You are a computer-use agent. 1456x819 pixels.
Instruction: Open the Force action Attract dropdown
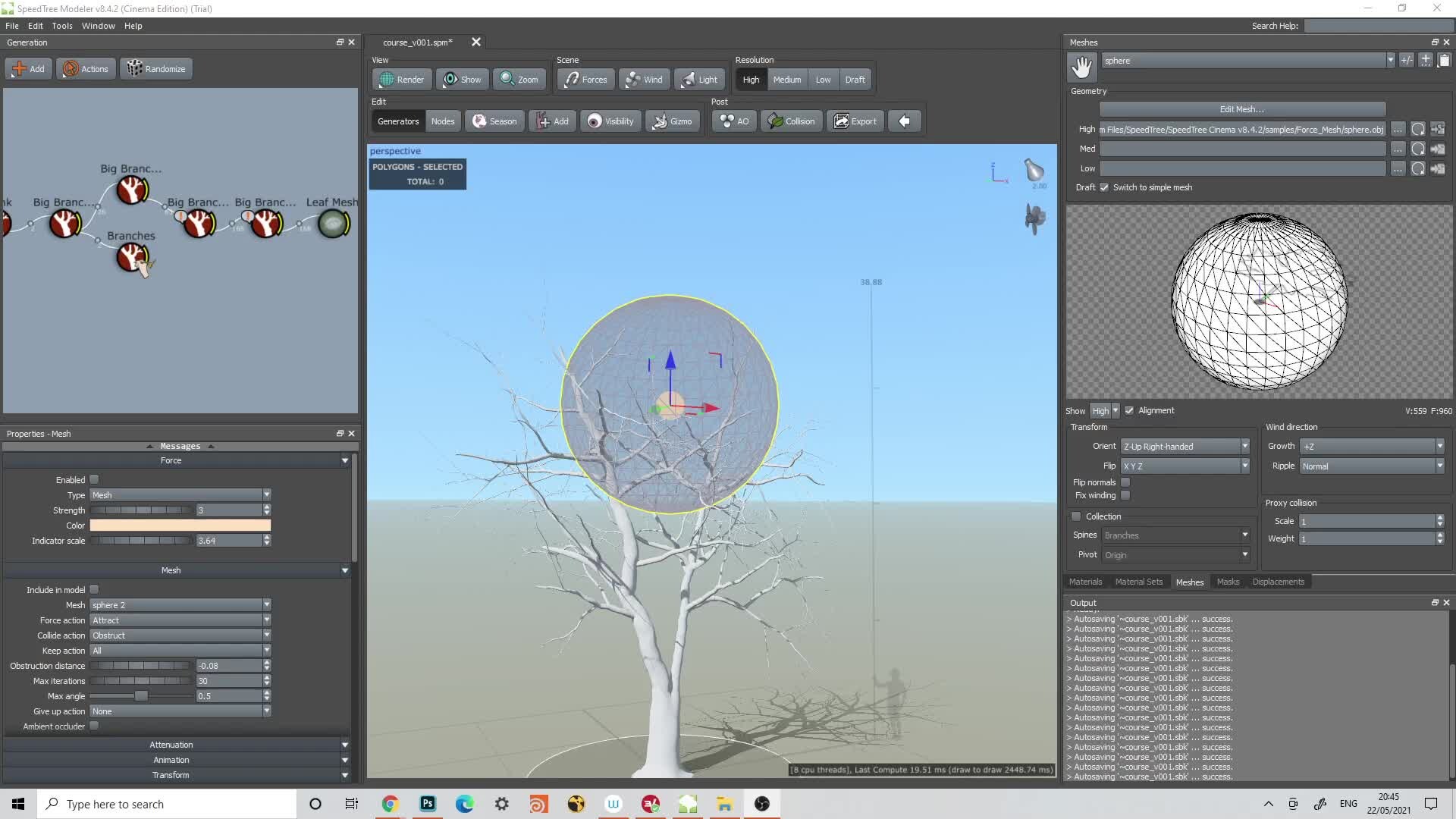(x=180, y=620)
